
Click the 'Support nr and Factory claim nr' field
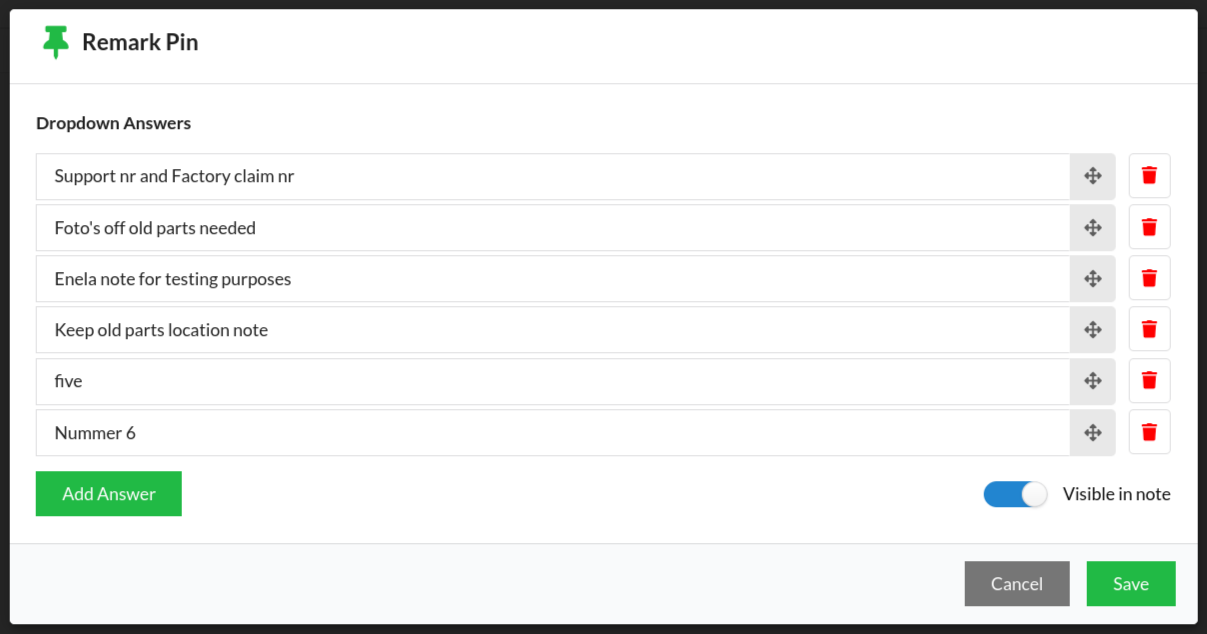click(552, 176)
